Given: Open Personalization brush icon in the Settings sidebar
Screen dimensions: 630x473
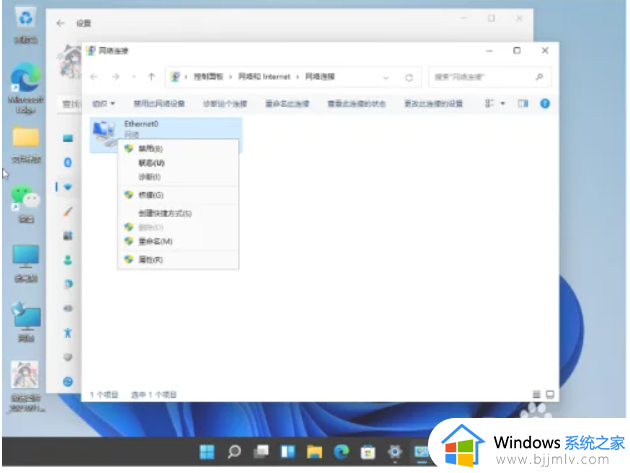Looking at the screenshot, I should pyautogui.click(x=68, y=211).
